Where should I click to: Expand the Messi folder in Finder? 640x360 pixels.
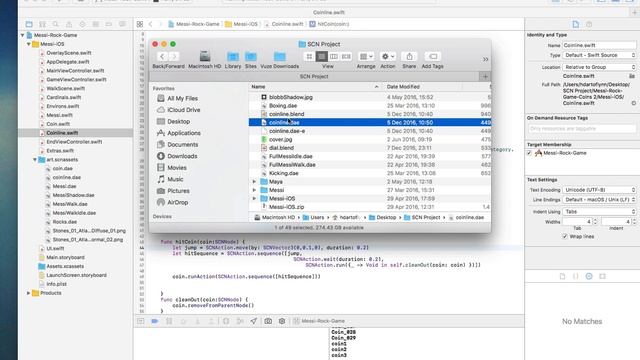(254, 190)
